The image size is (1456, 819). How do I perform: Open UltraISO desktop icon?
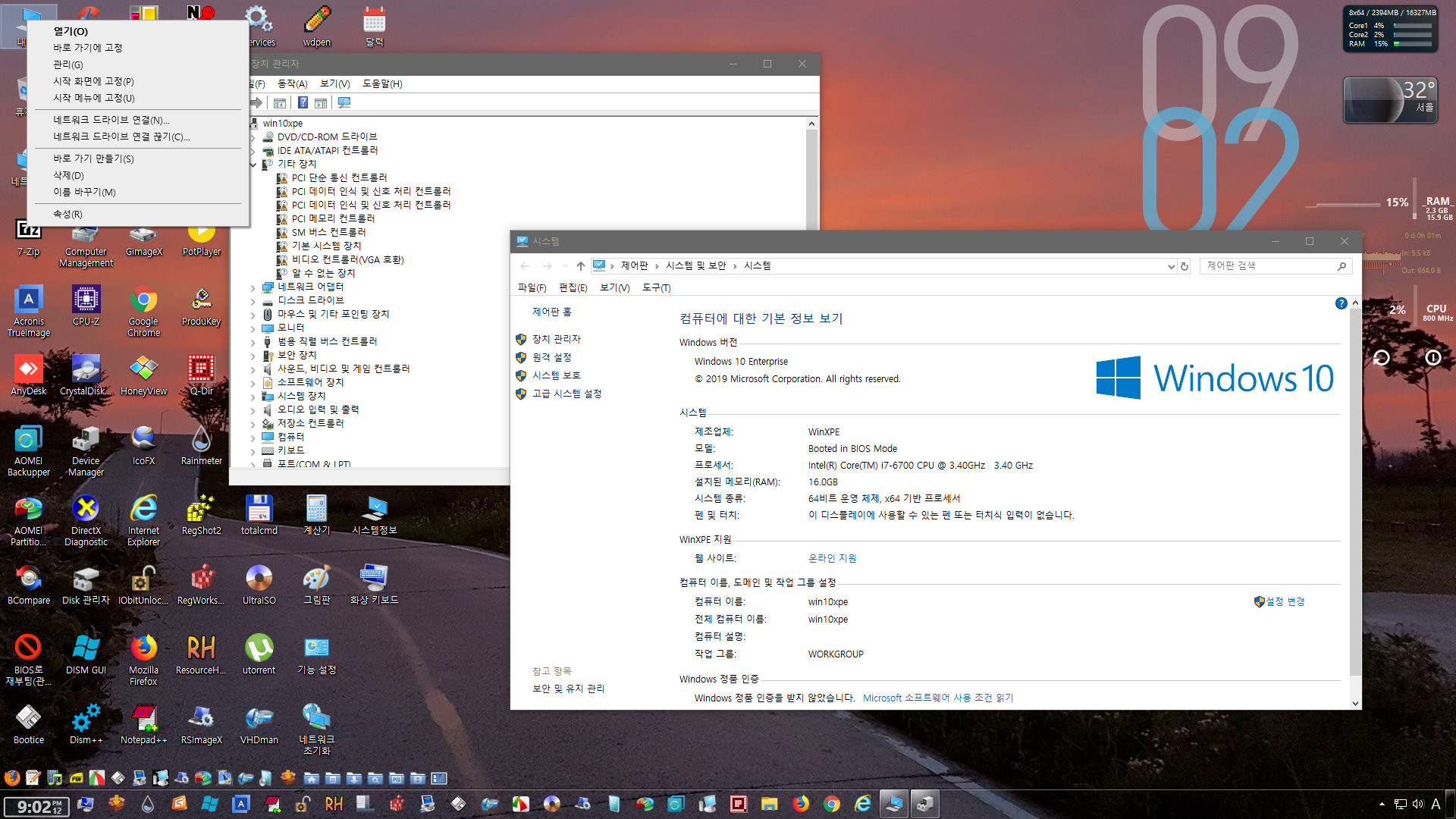click(x=259, y=585)
